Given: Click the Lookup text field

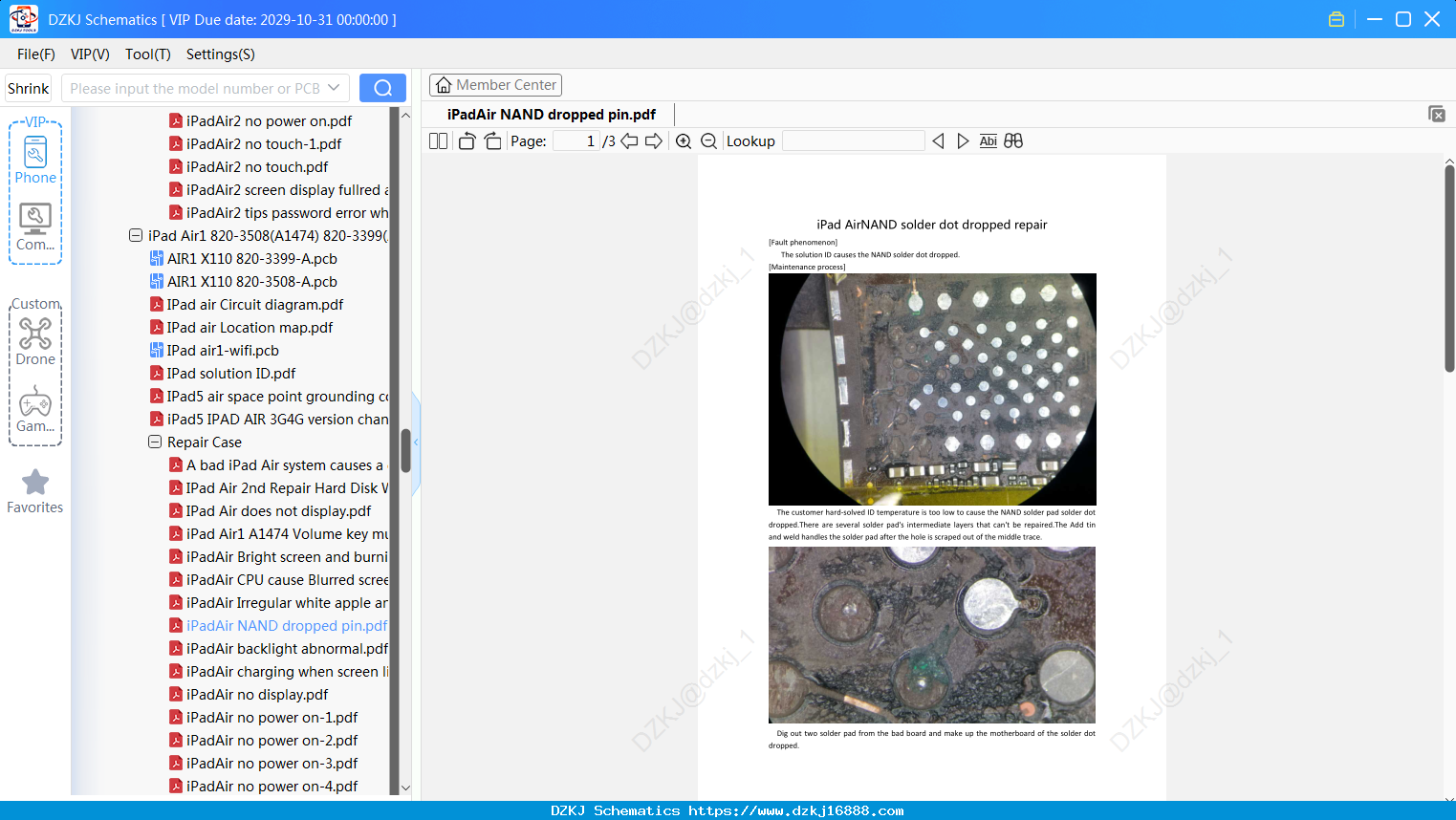Looking at the screenshot, I should [853, 141].
